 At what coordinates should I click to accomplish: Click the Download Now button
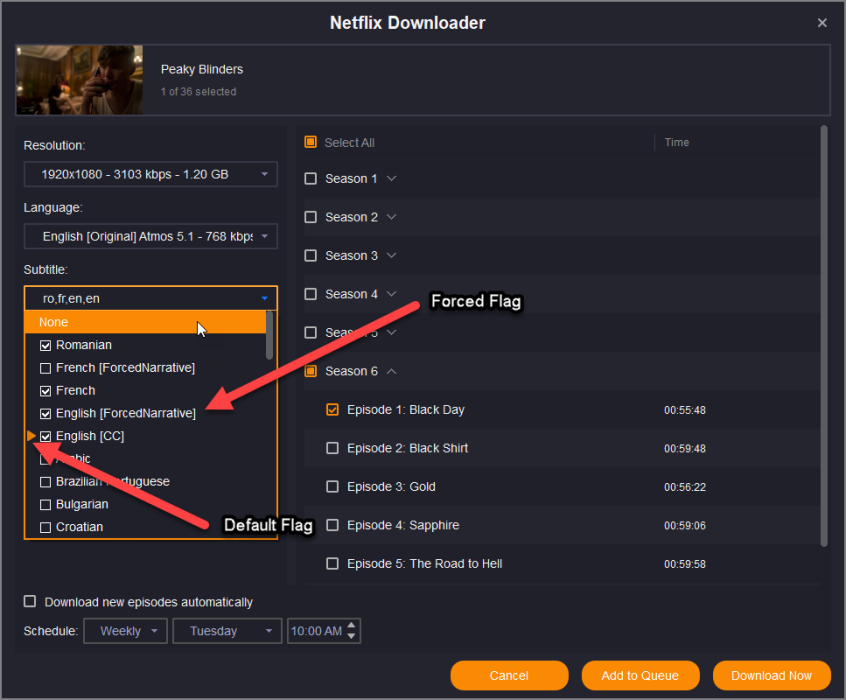(771, 676)
